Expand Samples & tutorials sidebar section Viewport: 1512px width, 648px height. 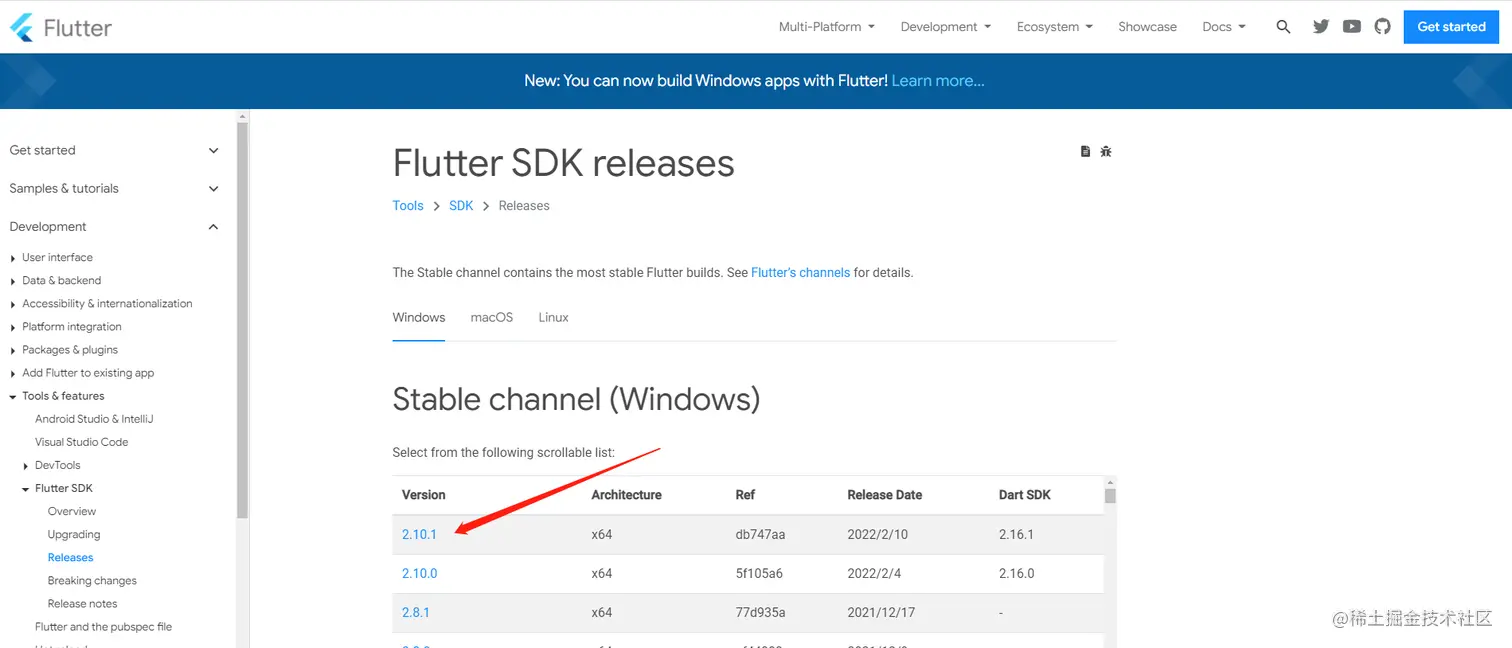pyautogui.click(x=114, y=188)
